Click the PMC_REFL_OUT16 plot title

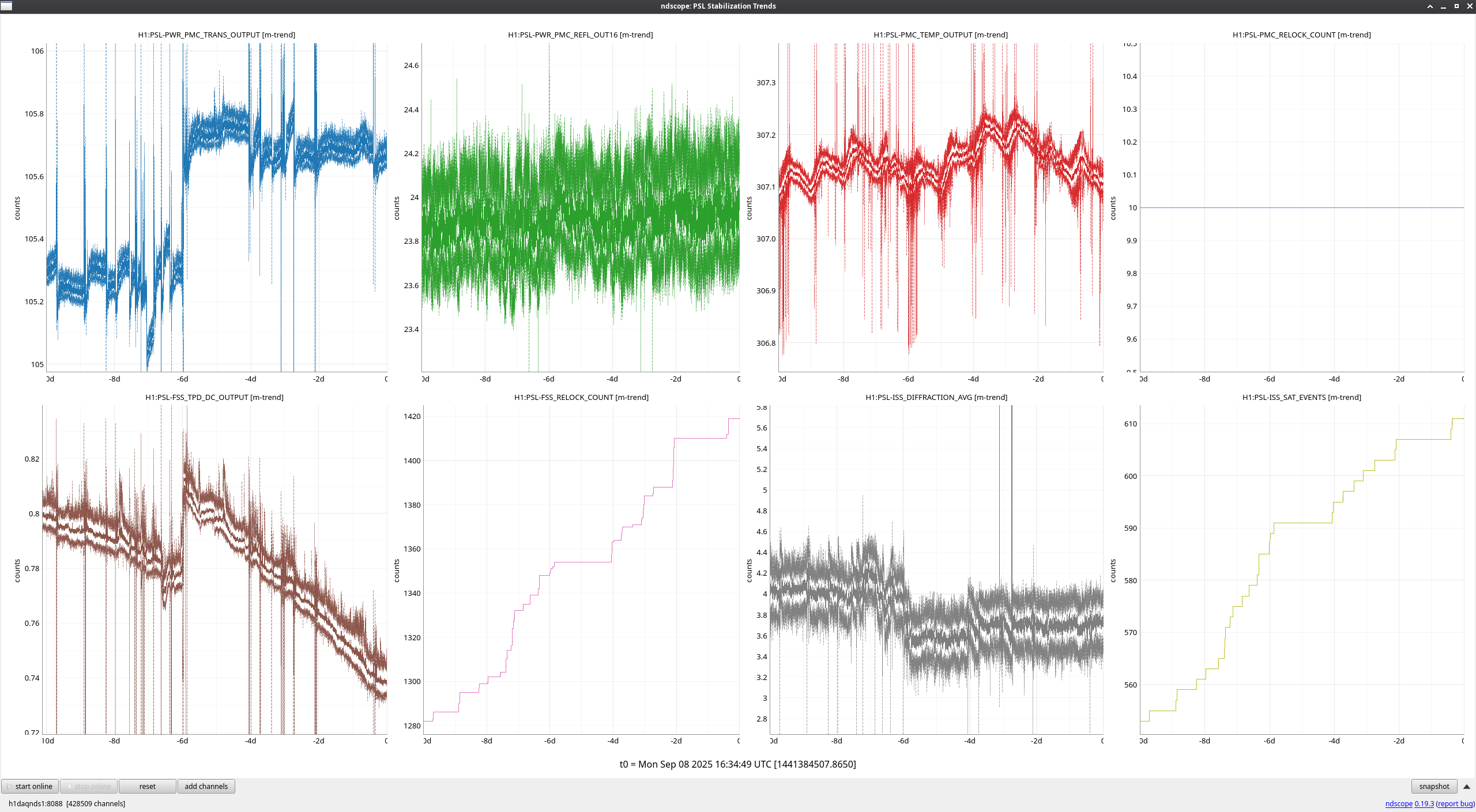580,35
